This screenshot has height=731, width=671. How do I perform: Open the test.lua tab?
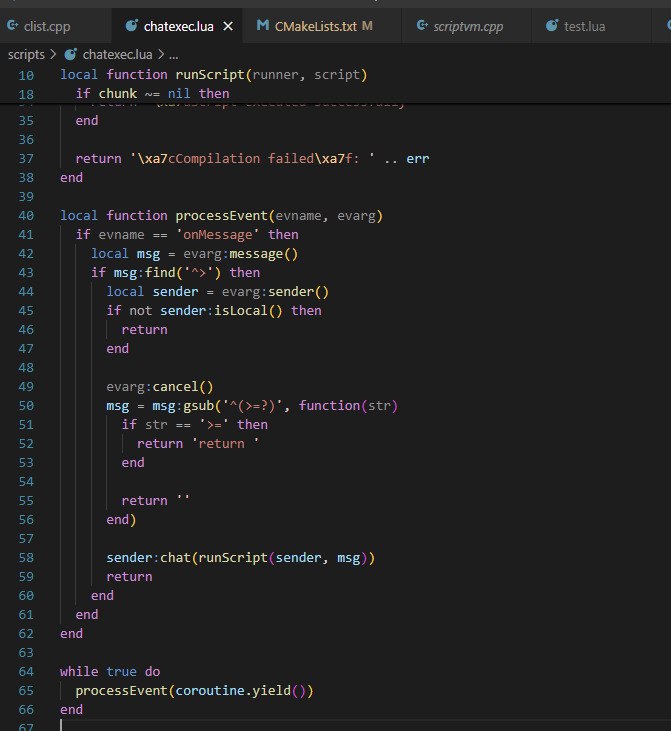coord(584,27)
